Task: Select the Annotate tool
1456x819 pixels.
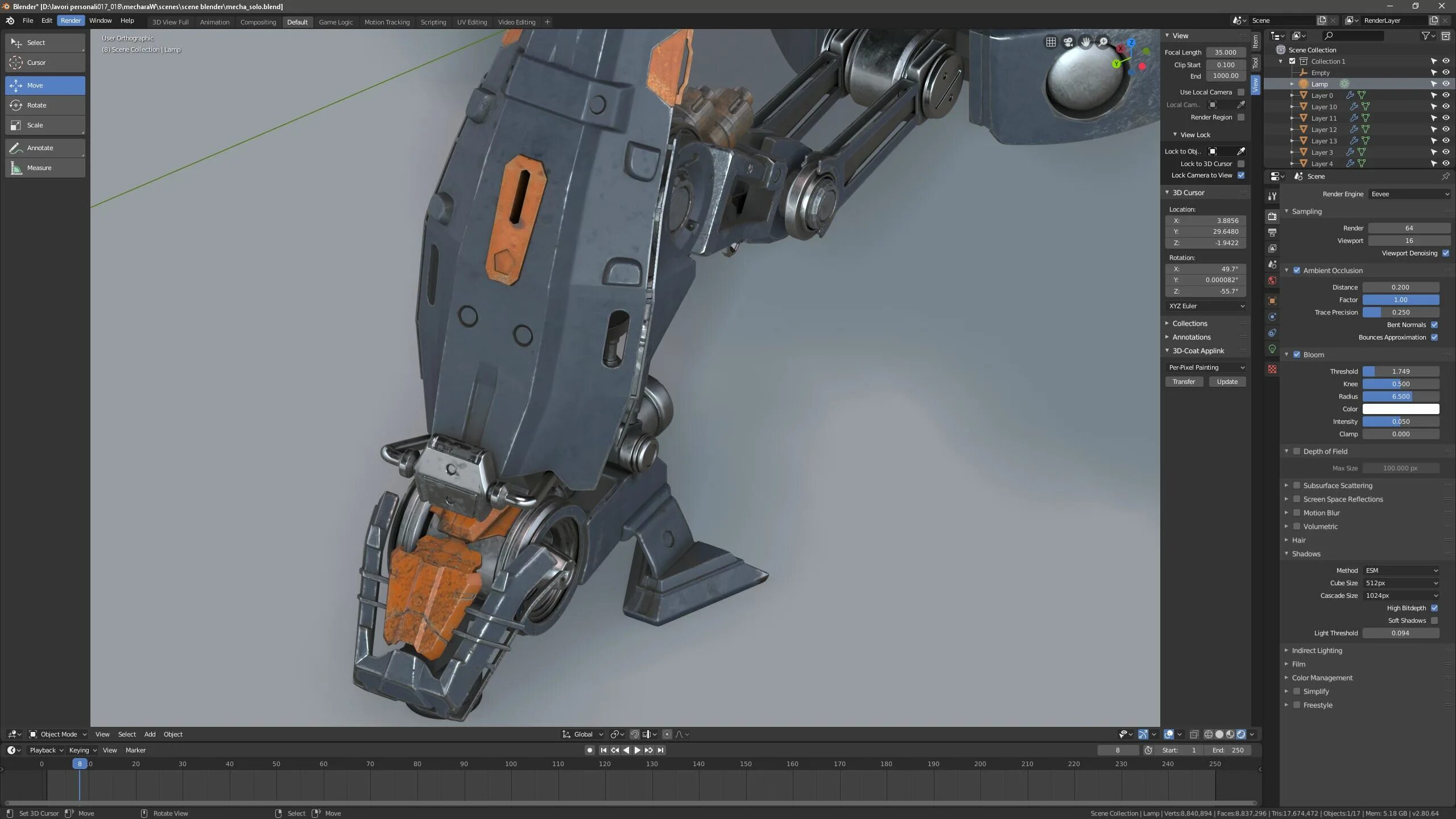Action: pyautogui.click(x=45, y=148)
